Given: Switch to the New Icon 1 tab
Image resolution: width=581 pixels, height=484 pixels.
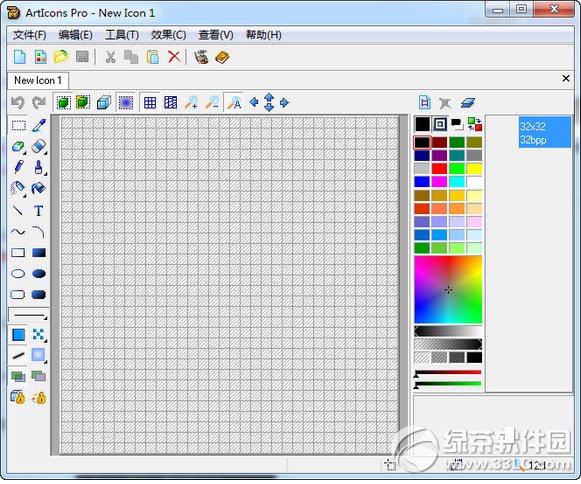Looking at the screenshot, I should pos(38,80).
